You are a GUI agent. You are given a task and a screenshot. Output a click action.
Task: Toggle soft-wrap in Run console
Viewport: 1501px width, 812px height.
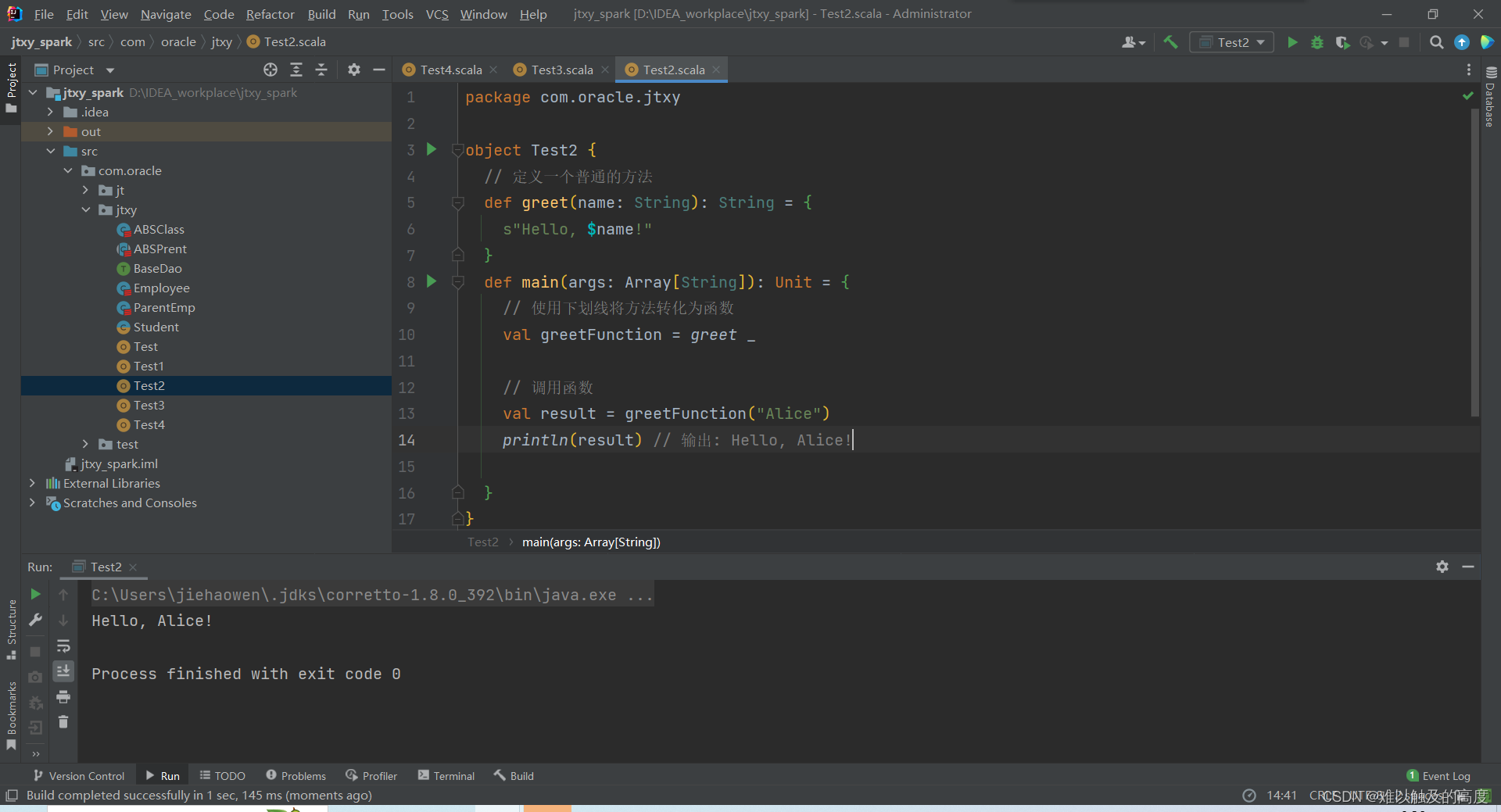pyautogui.click(x=63, y=646)
